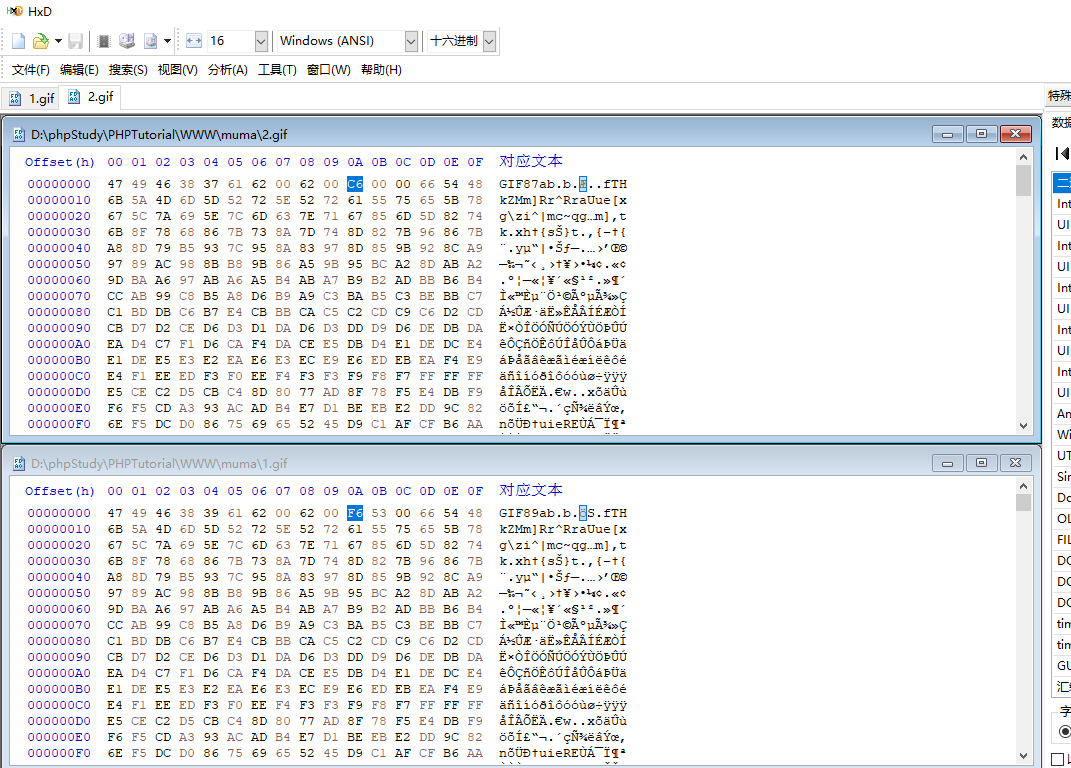The width and height of the screenshot is (1071, 768).
Task: Open the 编辑(E) menu
Action: 79,70
